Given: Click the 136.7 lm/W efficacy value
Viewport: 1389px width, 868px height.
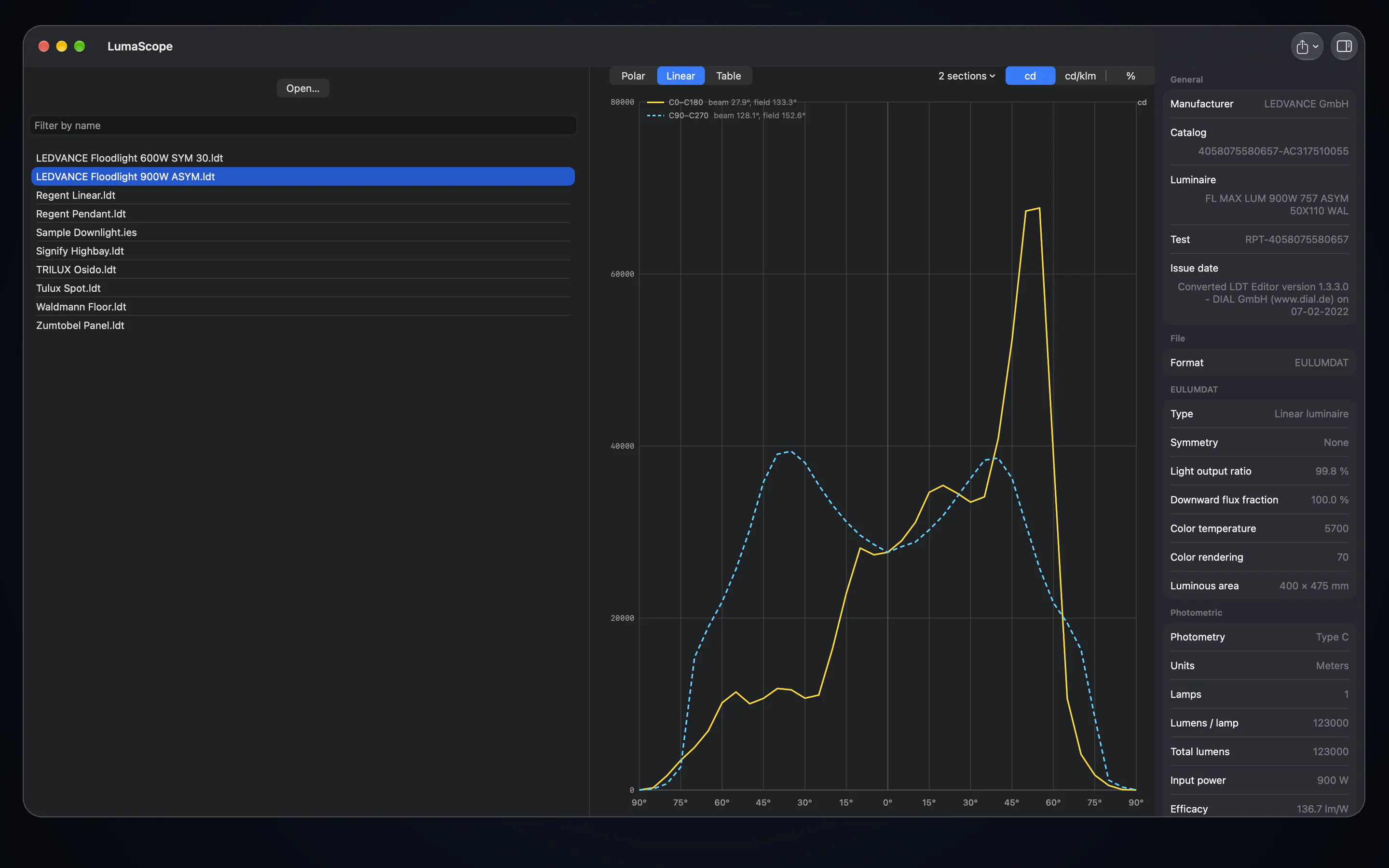Looking at the screenshot, I should [x=1322, y=809].
